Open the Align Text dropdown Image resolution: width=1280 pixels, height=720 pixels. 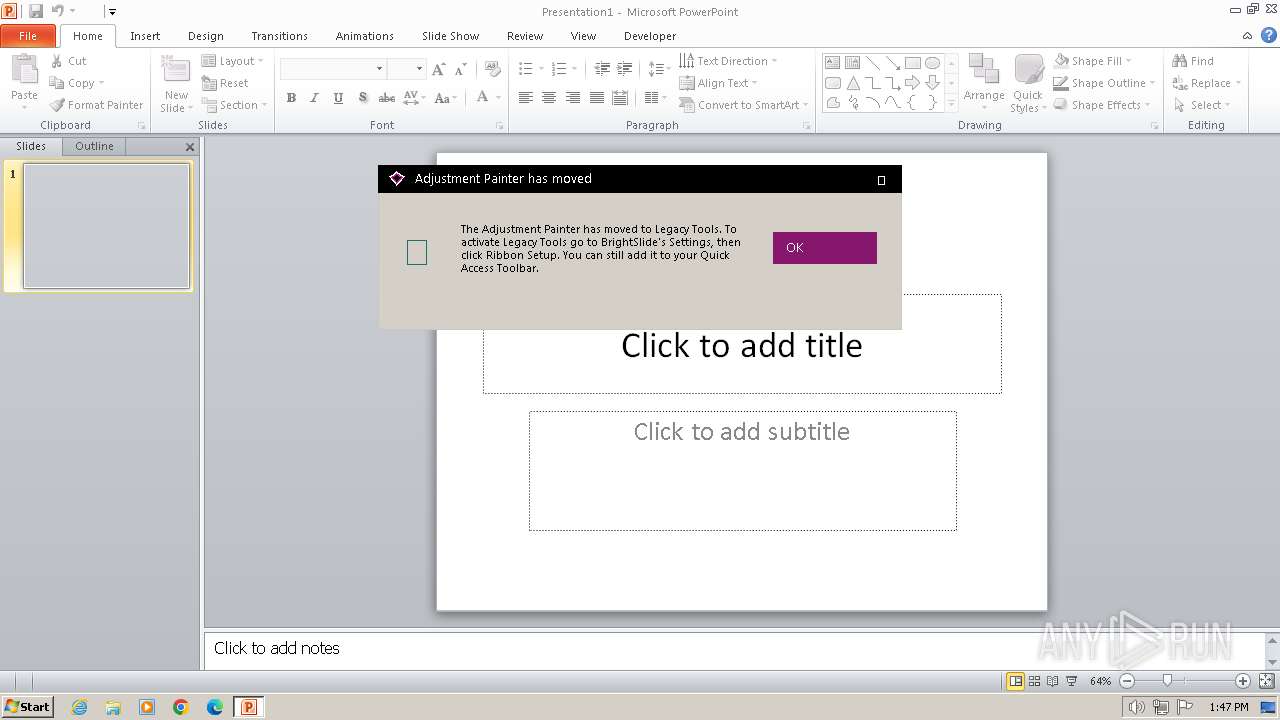[718, 83]
